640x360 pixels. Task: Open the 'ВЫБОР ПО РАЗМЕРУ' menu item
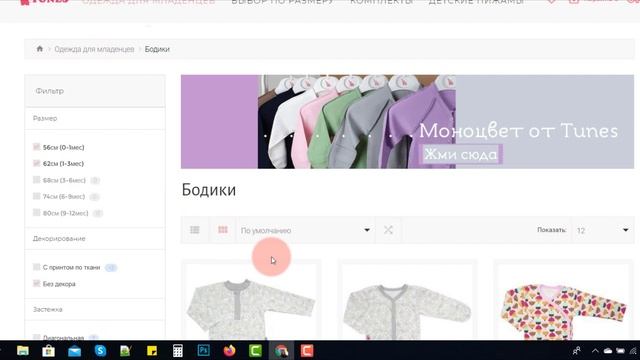(x=282, y=2)
